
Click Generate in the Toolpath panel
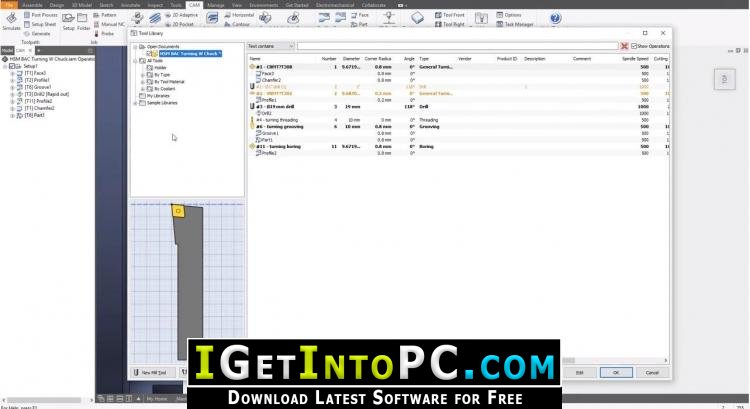pos(37,34)
